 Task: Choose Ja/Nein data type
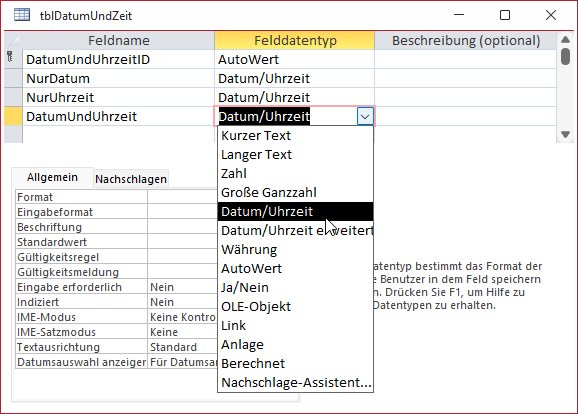[295, 288]
